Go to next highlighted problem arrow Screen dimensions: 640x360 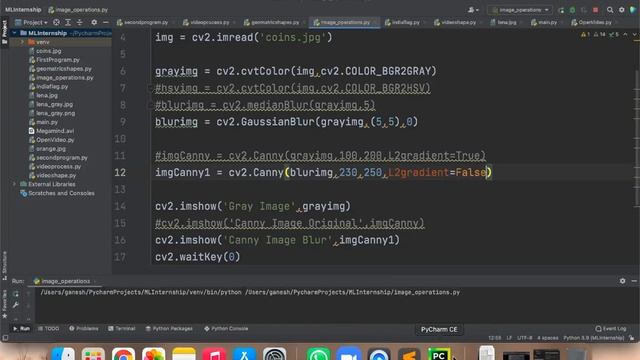(634, 35)
